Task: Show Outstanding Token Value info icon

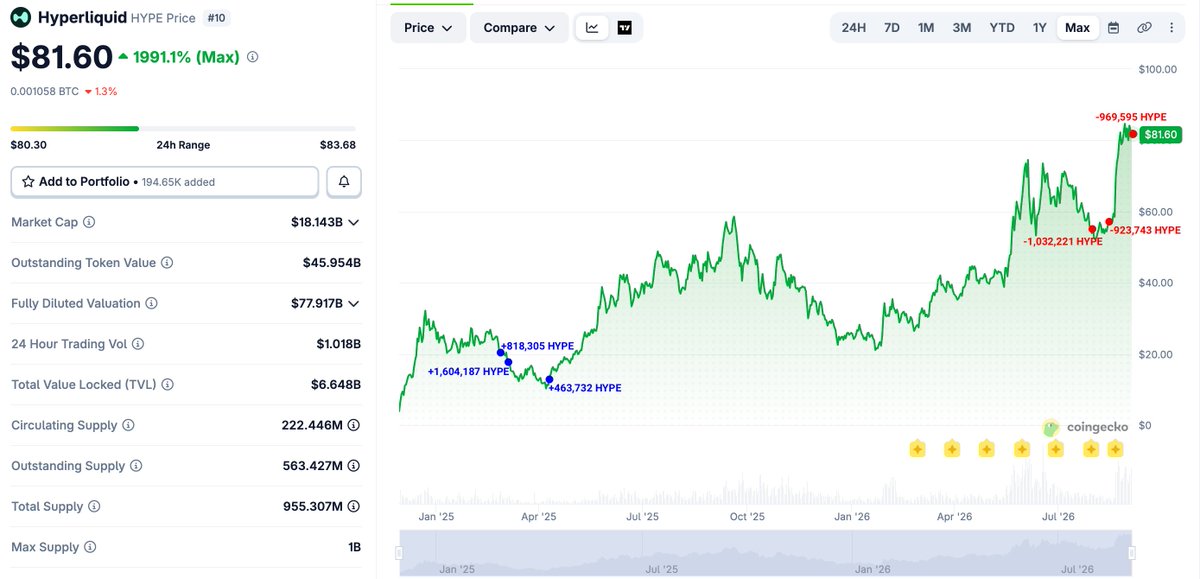Action: point(167,263)
